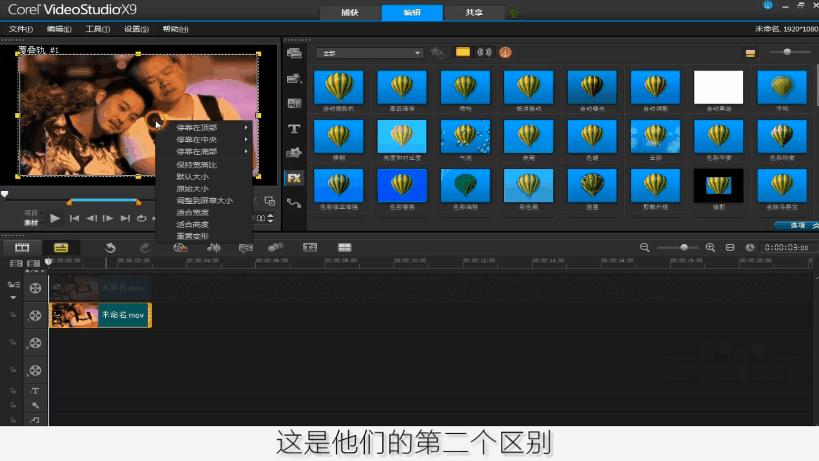Viewport: 819px width, 461px height.
Task: Open the 编辑 menu
Action: [59, 29]
